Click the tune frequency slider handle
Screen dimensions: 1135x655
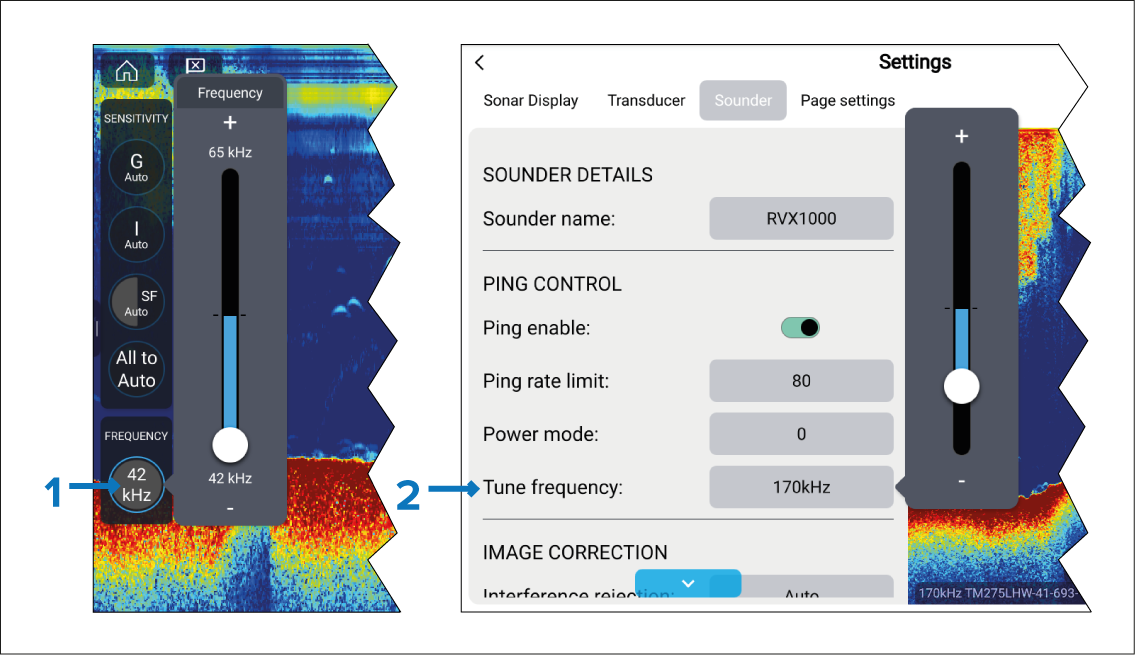(x=961, y=385)
